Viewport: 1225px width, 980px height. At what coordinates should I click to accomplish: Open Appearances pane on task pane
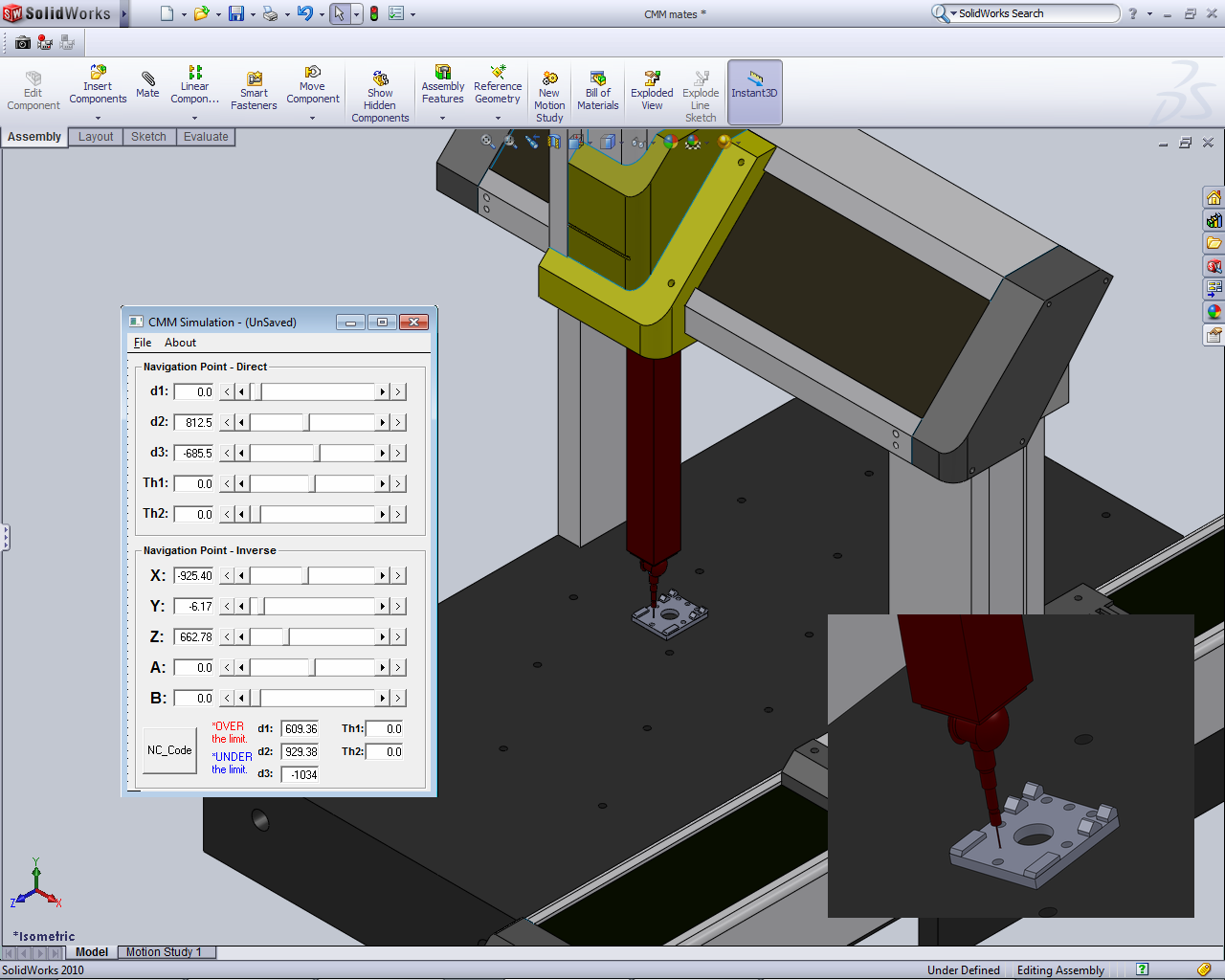tap(1214, 312)
